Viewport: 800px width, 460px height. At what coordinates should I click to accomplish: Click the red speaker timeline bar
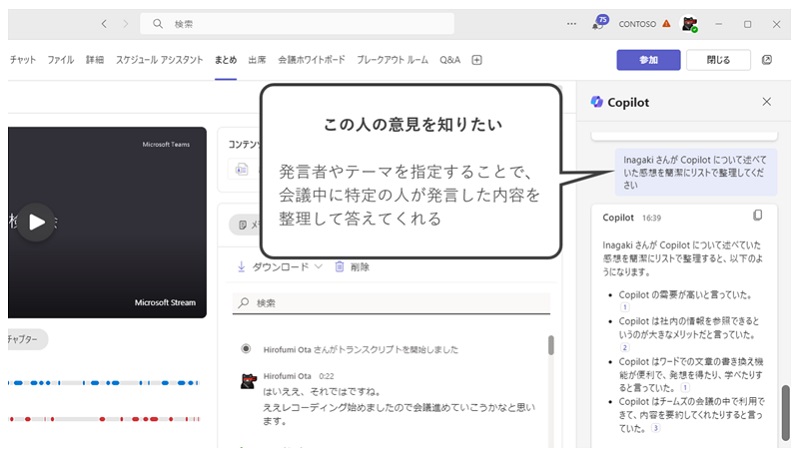104,419
